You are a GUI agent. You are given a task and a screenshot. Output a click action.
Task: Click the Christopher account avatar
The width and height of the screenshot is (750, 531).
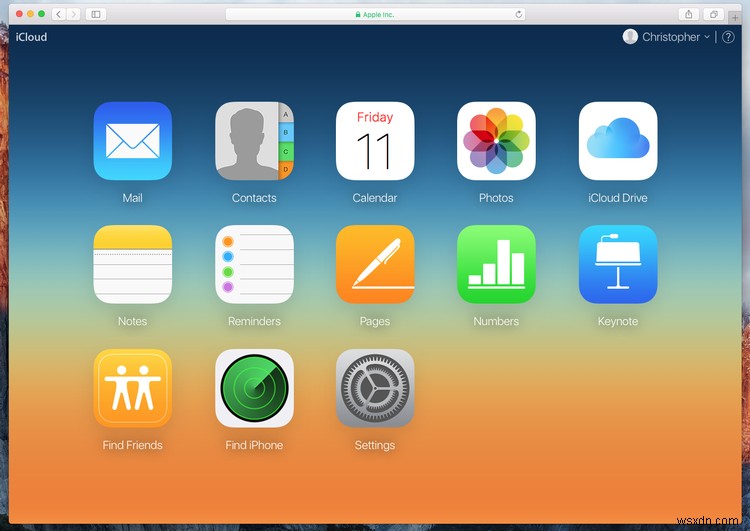(x=630, y=36)
